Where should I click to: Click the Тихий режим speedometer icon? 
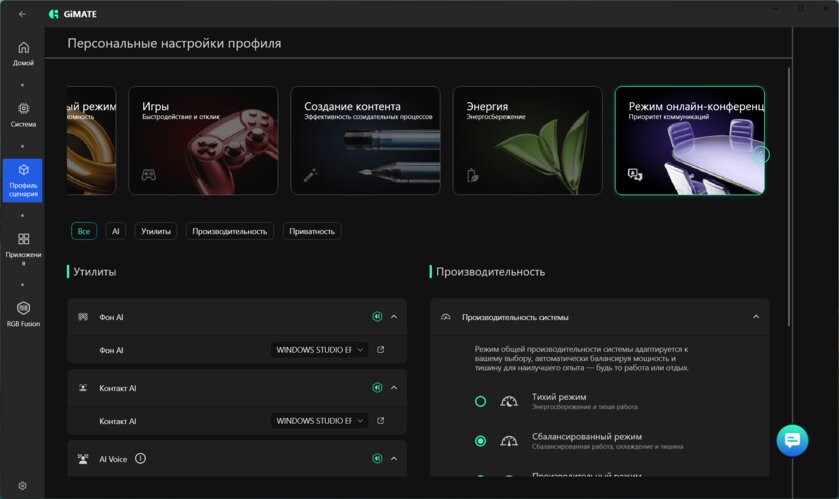(509, 401)
